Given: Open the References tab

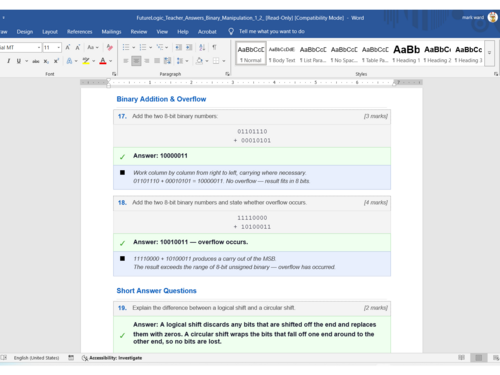Looking at the screenshot, I should [x=80, y=32].
